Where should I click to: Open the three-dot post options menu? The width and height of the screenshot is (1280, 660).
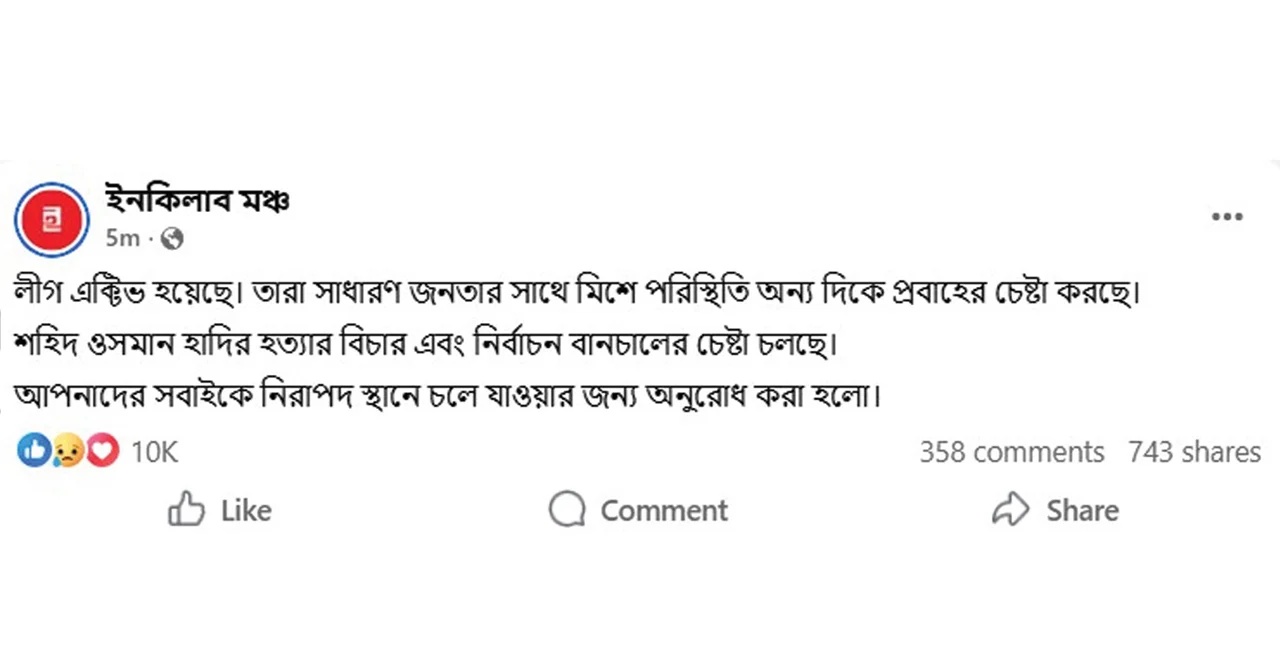click(x=1227, y=217)
